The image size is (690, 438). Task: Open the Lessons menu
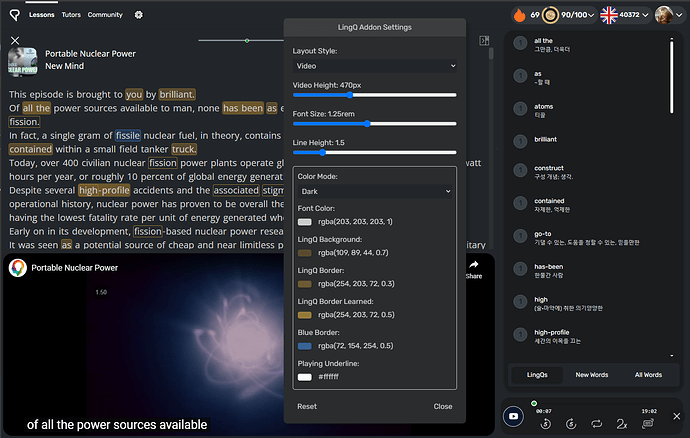tap(42, 15)
